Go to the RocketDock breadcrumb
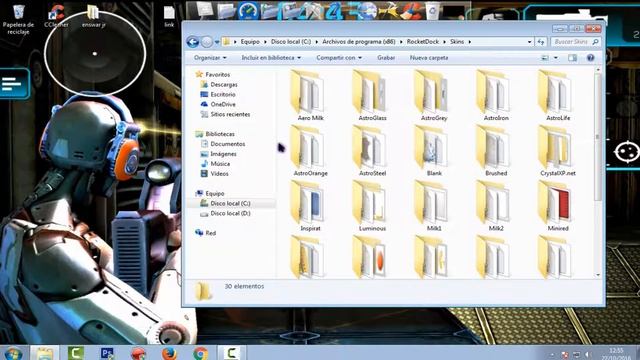 (422, 42)
